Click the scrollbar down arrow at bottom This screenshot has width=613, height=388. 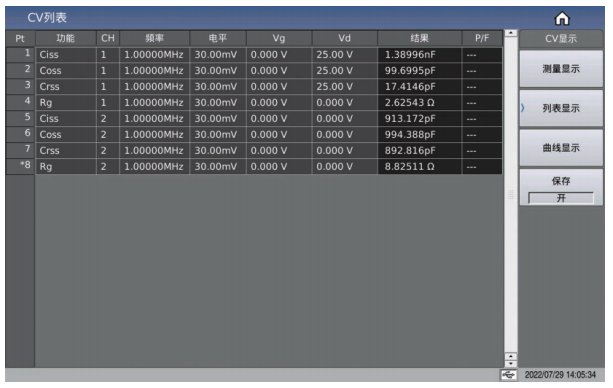click(x=511, y=363)
